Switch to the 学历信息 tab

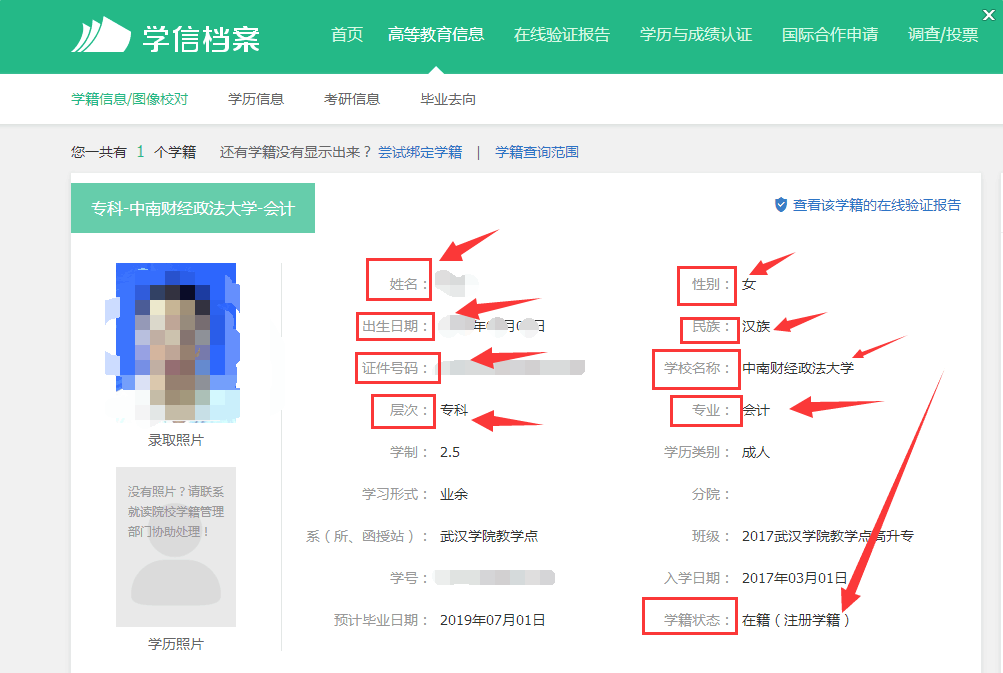click(256, 99)
